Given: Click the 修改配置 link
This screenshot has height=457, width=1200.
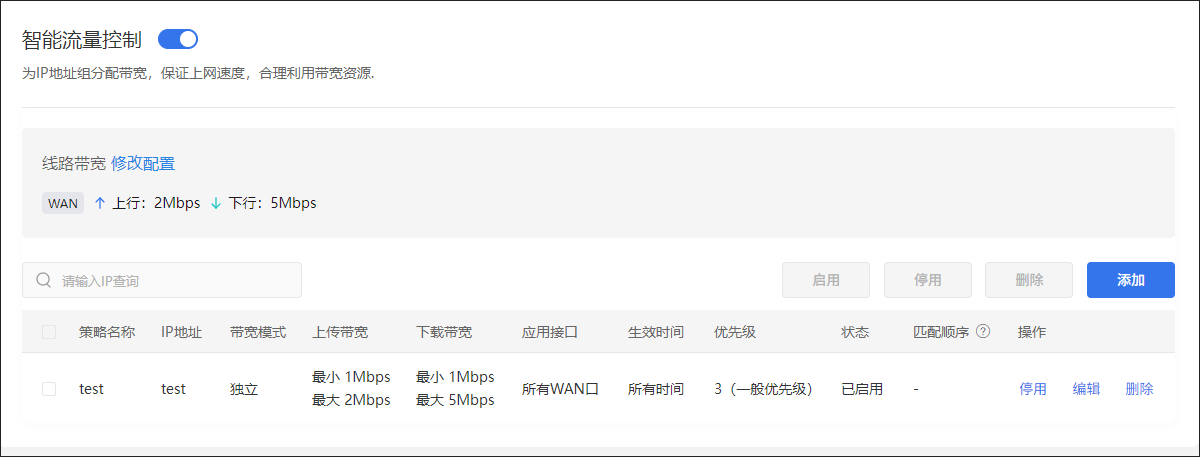Looking at the screenshot, I should pyautogui.click(x=143, y=164).
